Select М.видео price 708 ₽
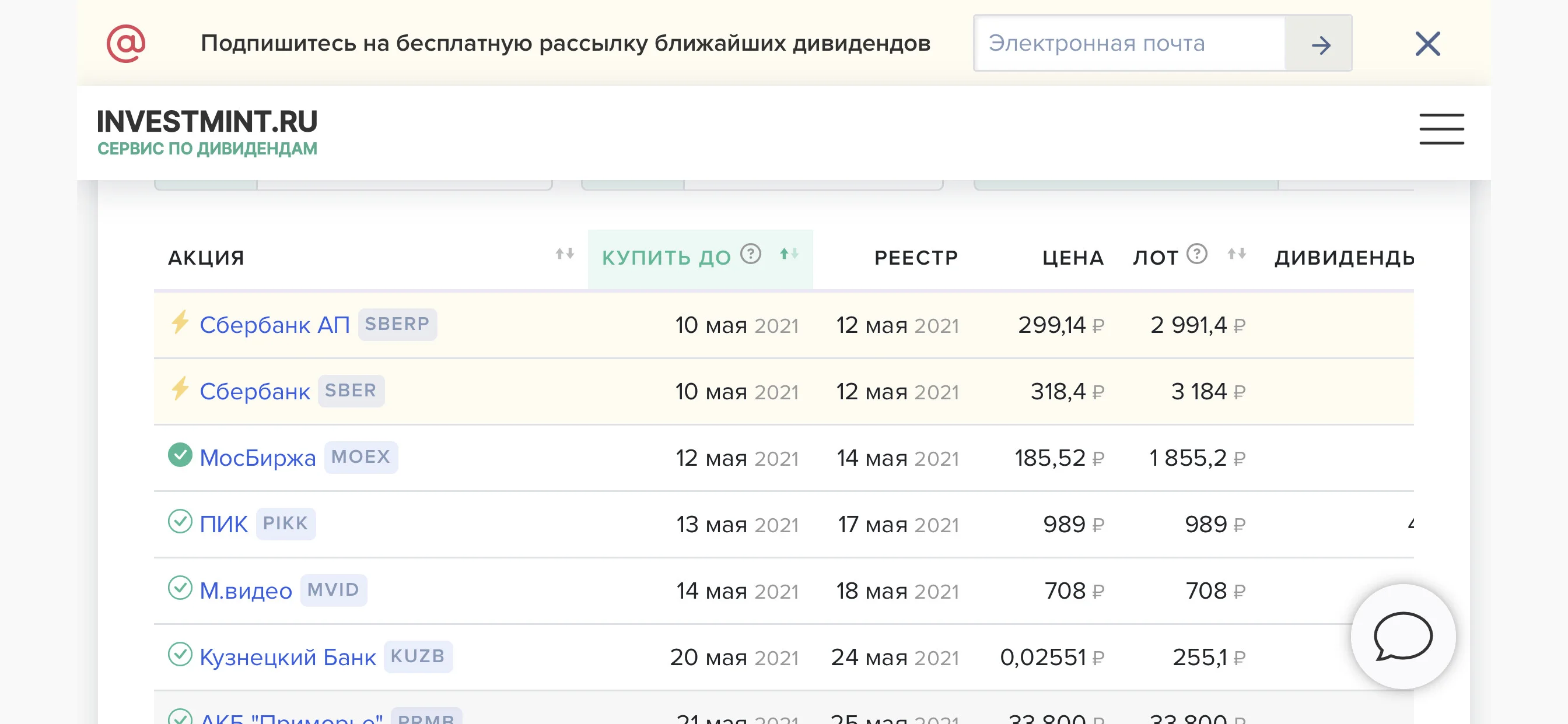The width and height of the screenshot is (1568, 724). (1074, 591)
